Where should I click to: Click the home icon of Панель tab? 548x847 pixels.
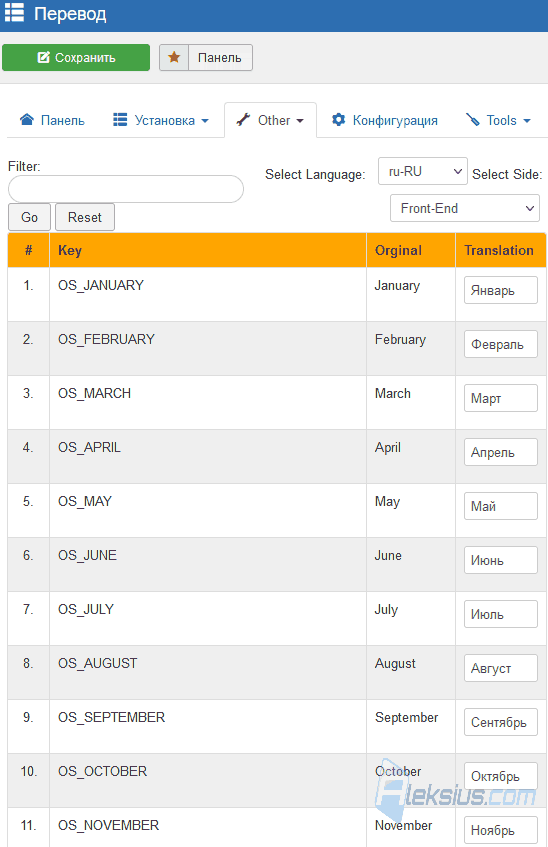click(x=27, y=120)
